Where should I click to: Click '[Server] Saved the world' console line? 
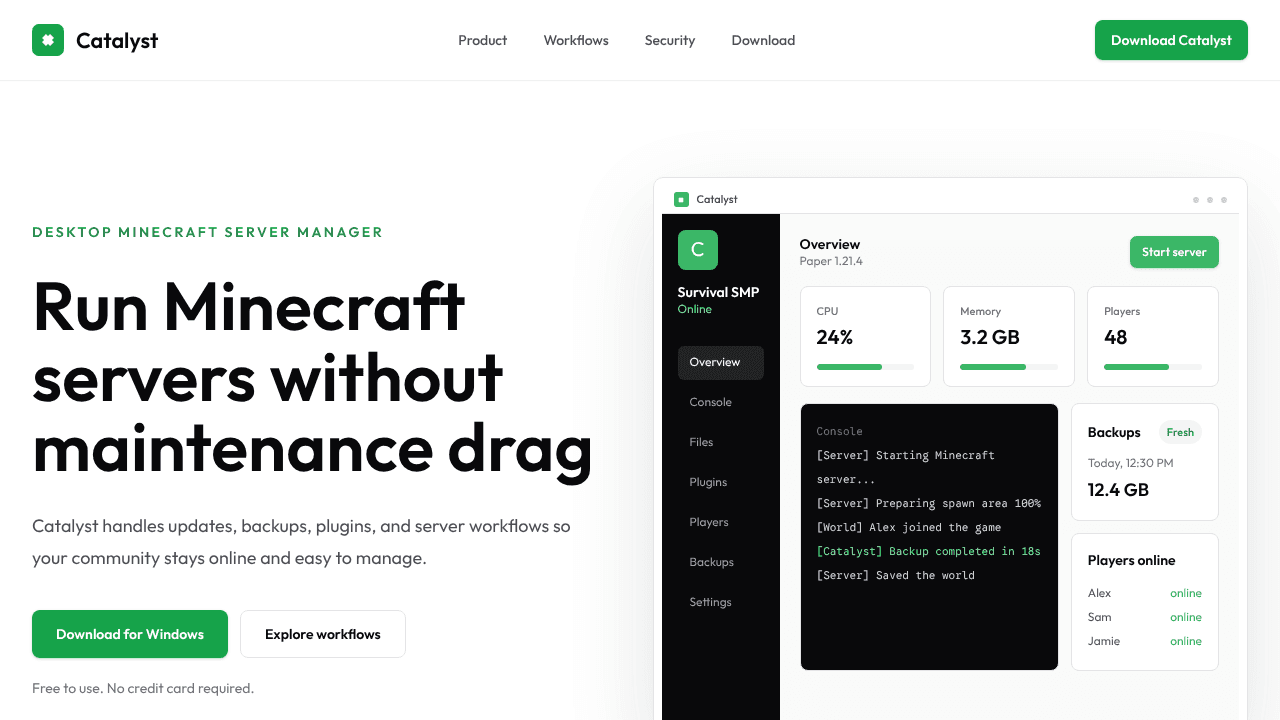tap(896, 575)
